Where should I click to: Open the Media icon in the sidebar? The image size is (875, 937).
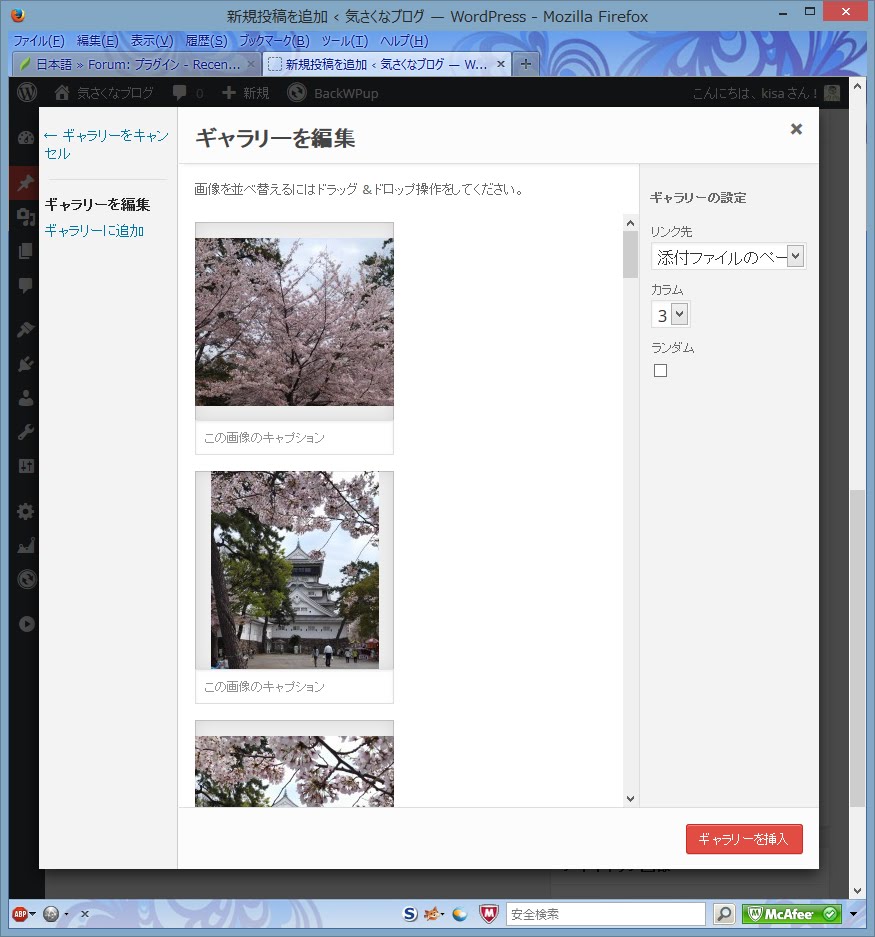[x=26, y=216]
